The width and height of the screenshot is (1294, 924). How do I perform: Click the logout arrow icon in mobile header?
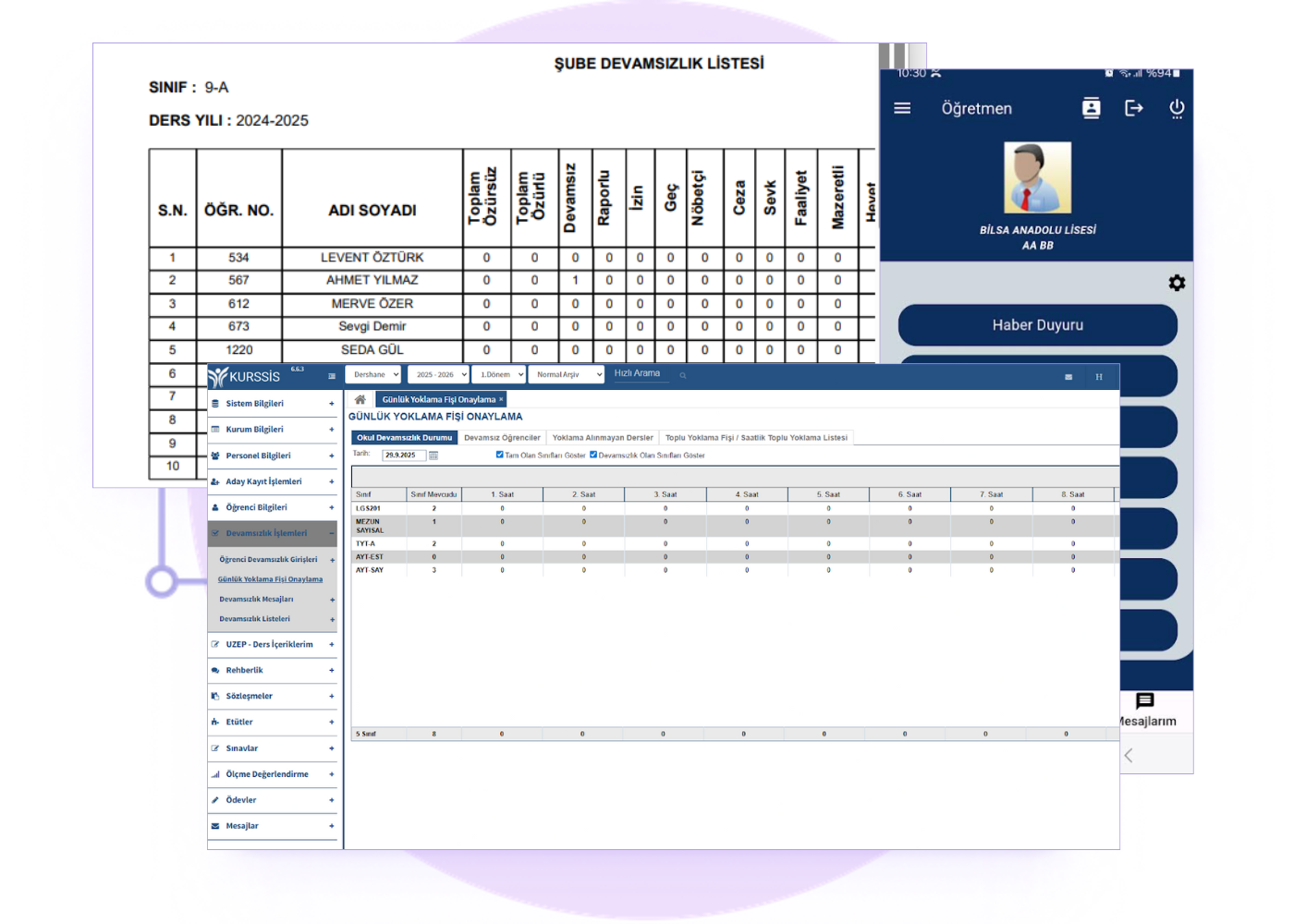[x=1133, y=108]
